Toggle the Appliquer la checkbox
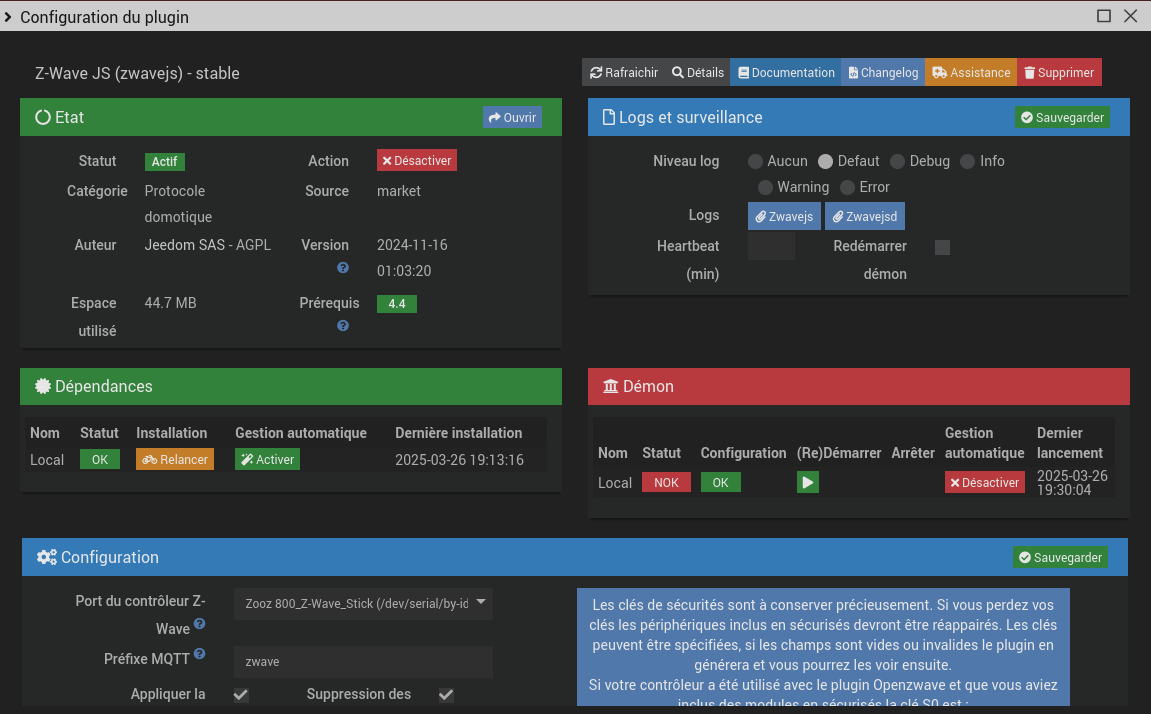The image size is (1151, 714). tap(241, 695)
